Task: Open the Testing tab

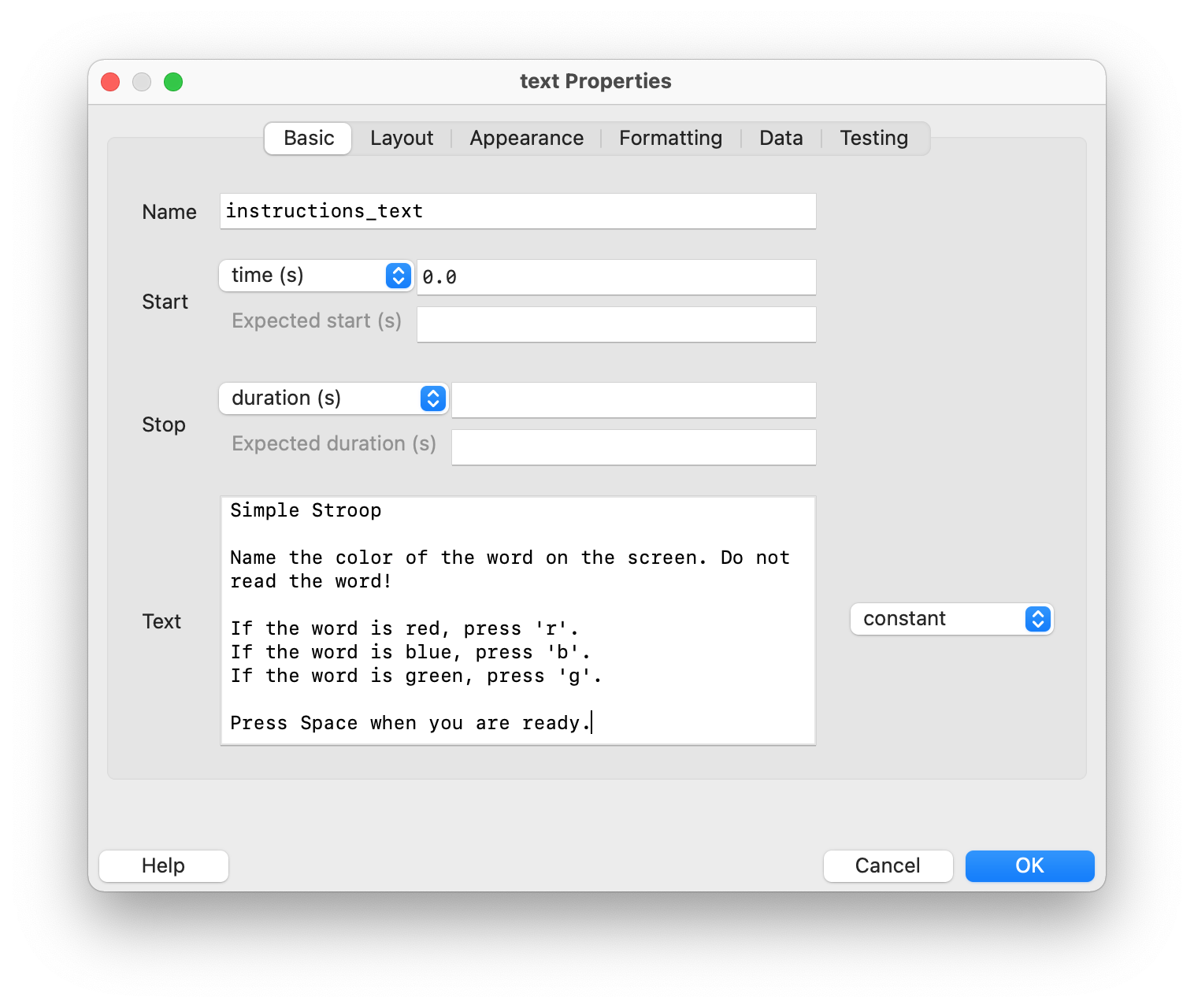Action: click(873, 139)
